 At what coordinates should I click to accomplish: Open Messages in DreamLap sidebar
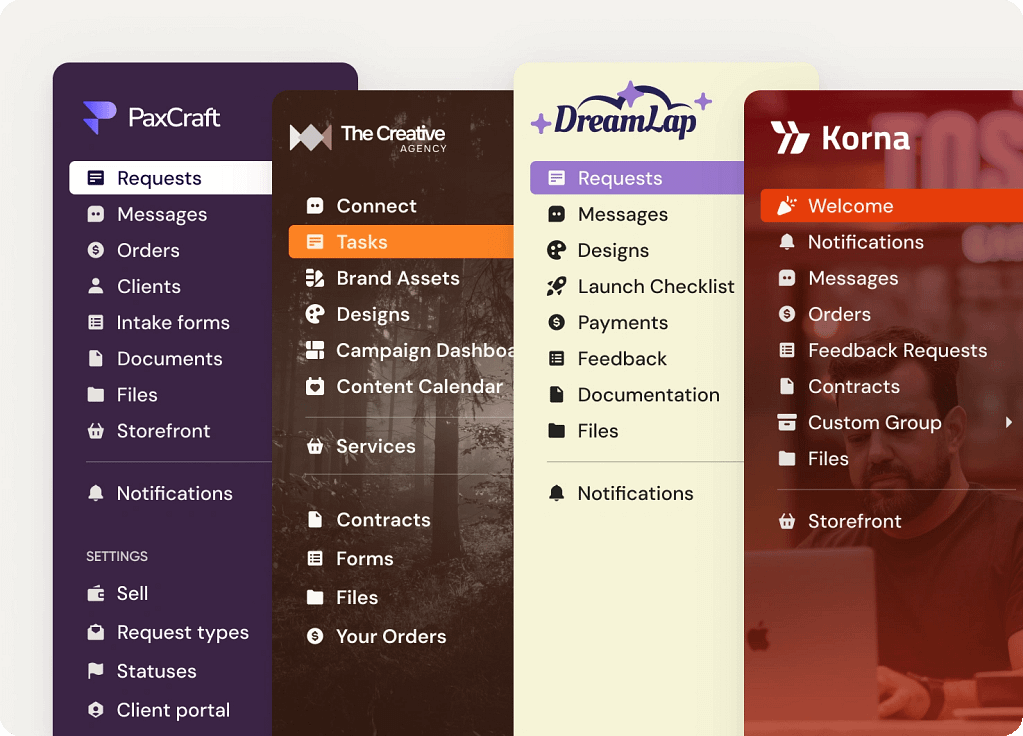pos(622,215)
